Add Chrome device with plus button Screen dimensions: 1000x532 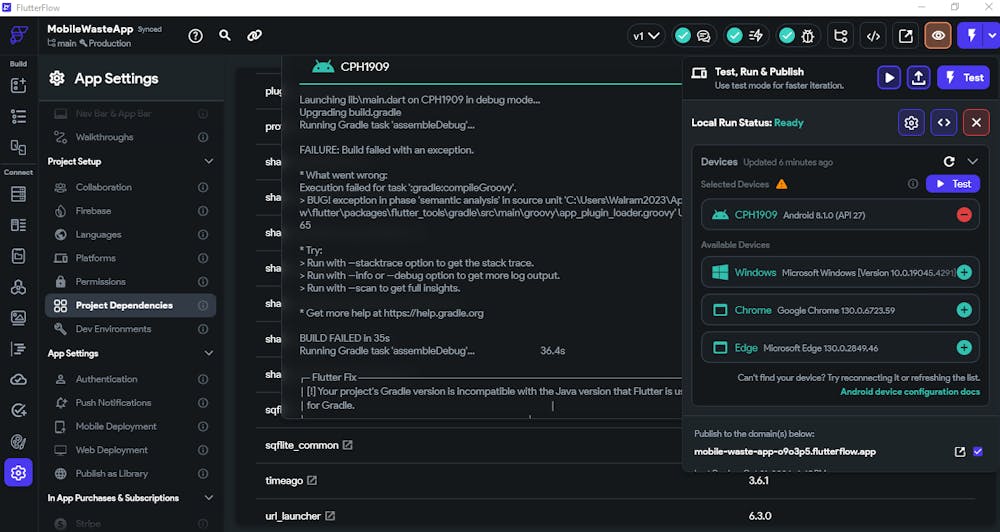[964, 310]
